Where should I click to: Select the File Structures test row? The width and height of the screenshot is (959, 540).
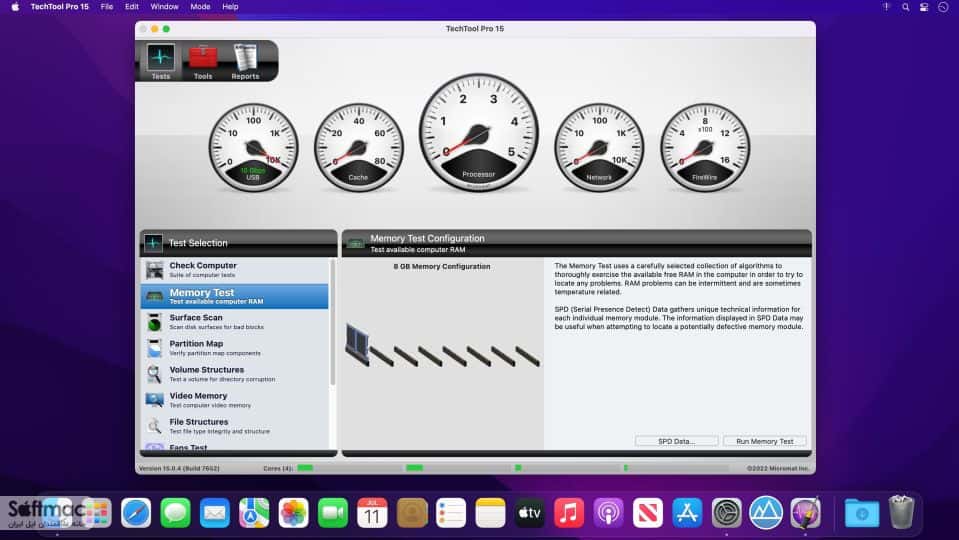click(x=235, y=426)
